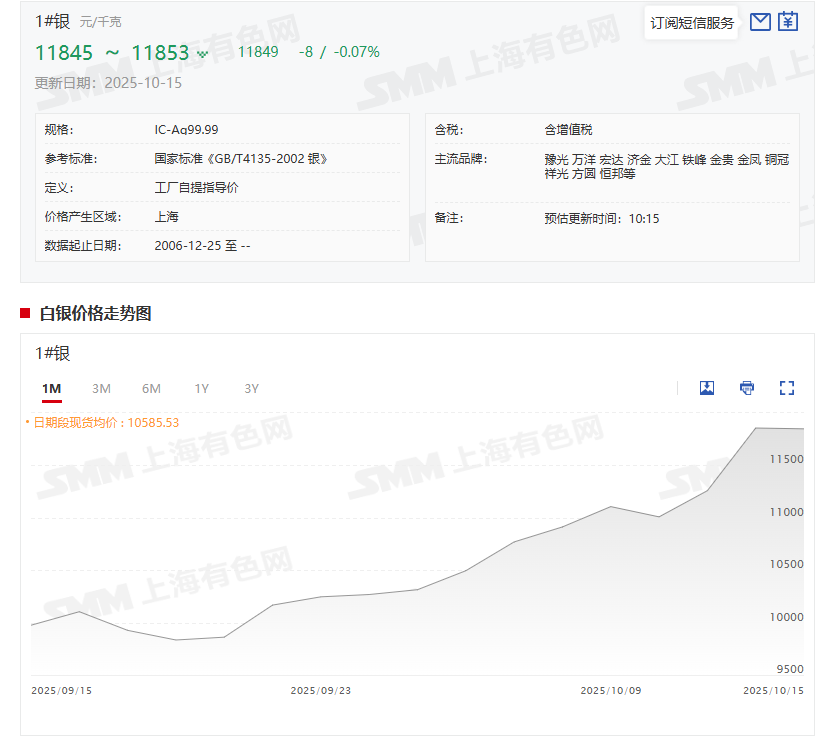Click the 1#银 chart title
820x741 pixels.
click(x=53, y=353)
